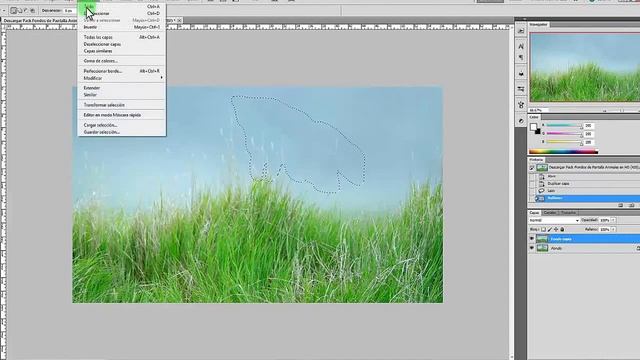This screenshot has width=640, height=360.
Task: Select the Duplicar capa history state
Action: pyautogui.click(x=588, y=184)
